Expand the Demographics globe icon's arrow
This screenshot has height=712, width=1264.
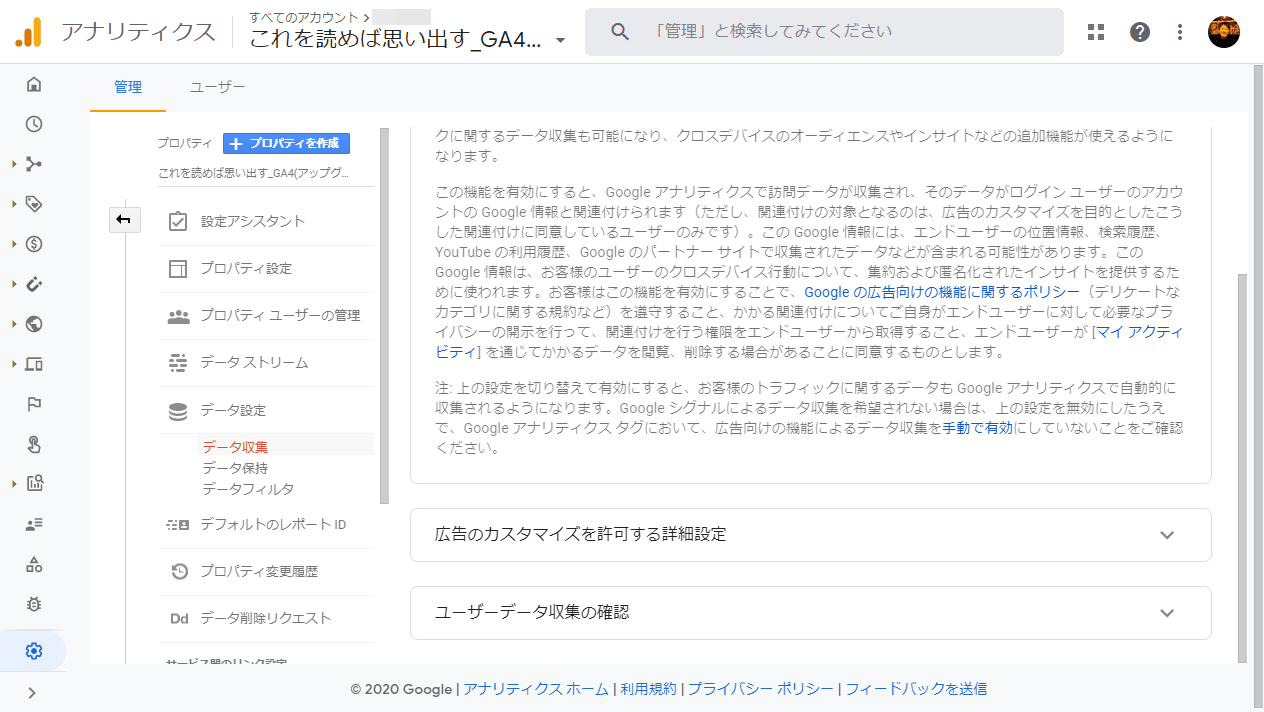tap(14, 324)
